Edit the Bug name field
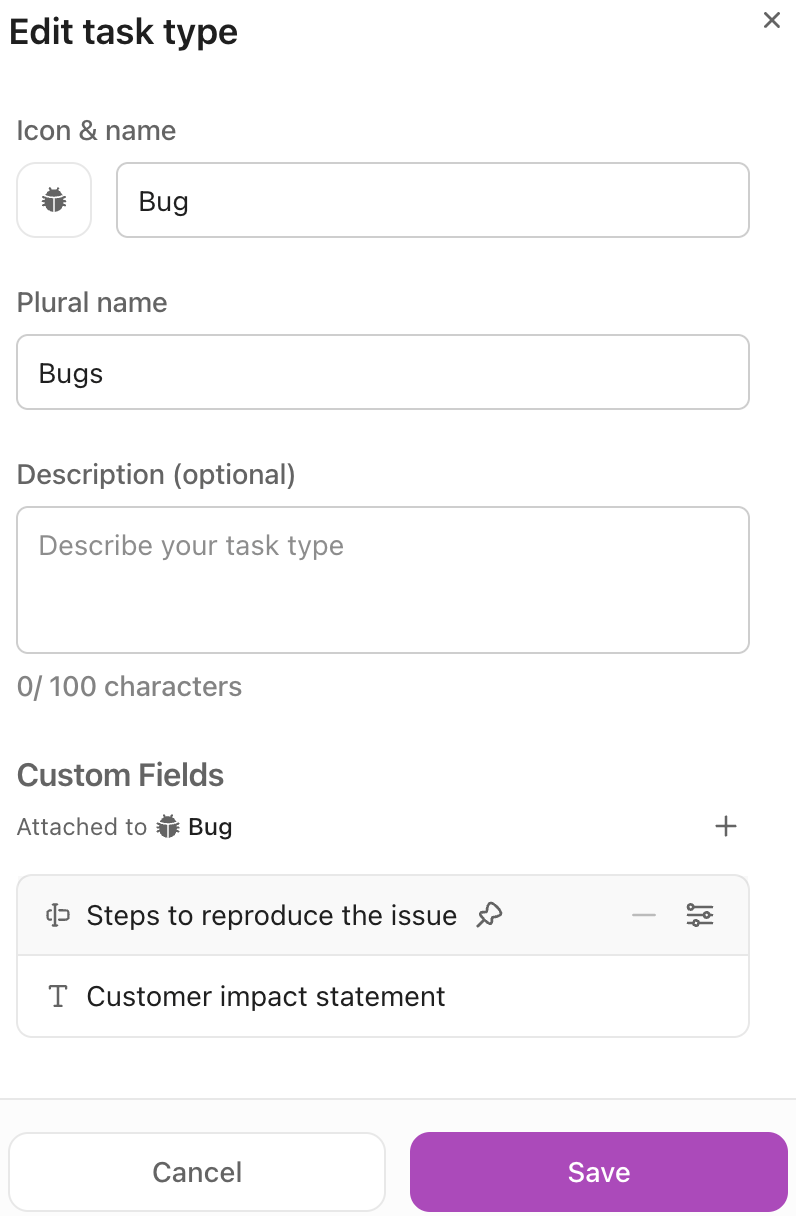 (433, 200)
